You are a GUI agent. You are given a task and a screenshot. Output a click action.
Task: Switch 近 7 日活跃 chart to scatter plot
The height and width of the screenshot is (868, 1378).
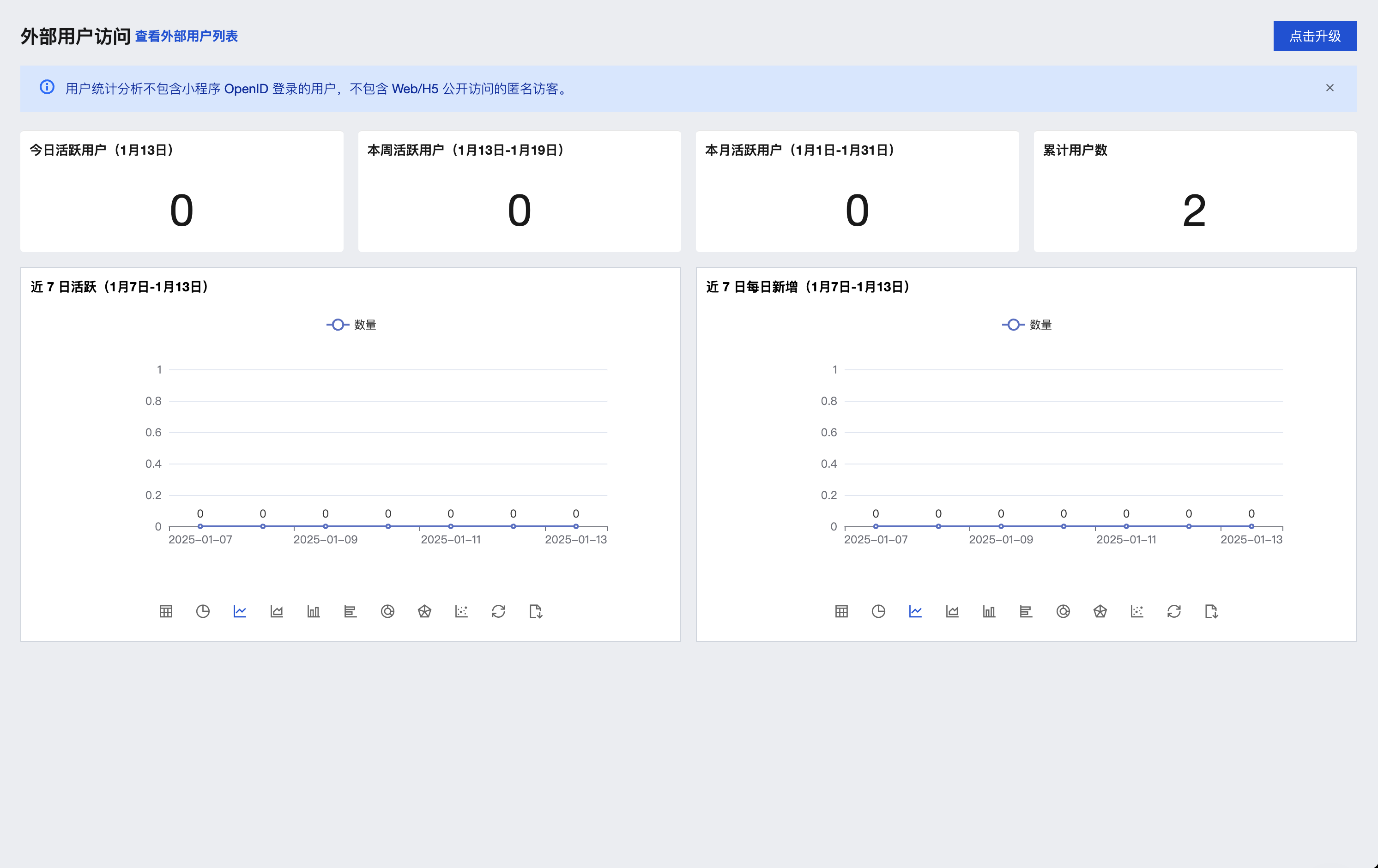click(461, 611)
